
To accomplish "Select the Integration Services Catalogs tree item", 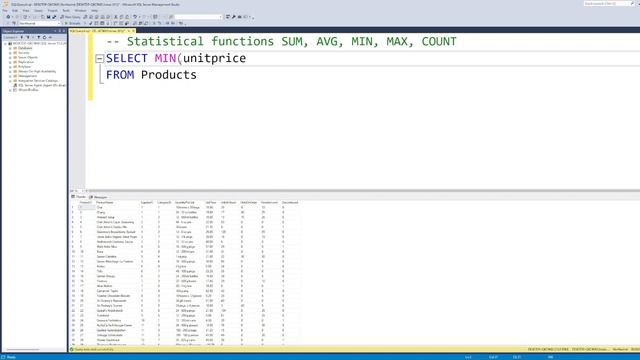I will tap(38, 81).
